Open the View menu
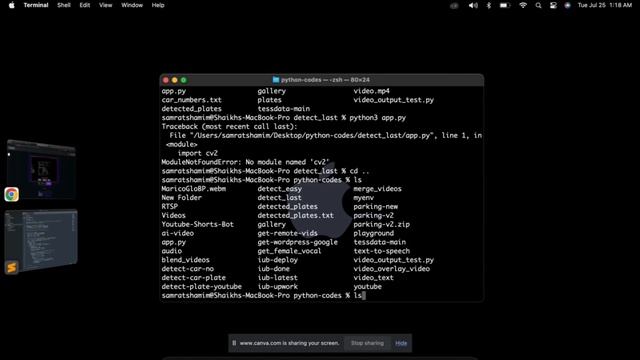 tap(105, 5)
